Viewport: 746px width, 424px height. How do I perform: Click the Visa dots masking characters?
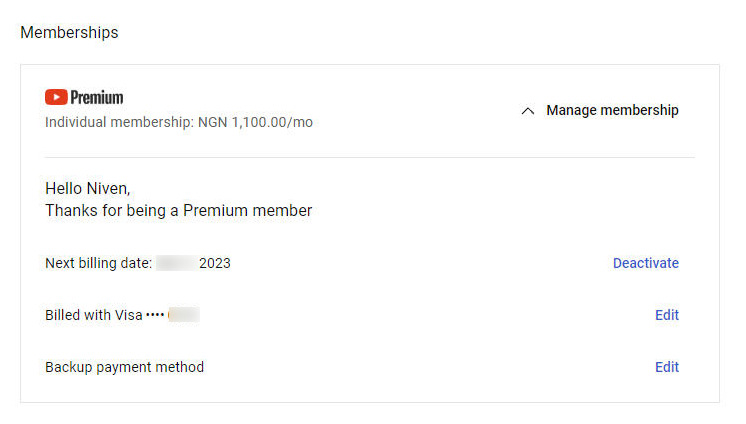coord(155,315)
